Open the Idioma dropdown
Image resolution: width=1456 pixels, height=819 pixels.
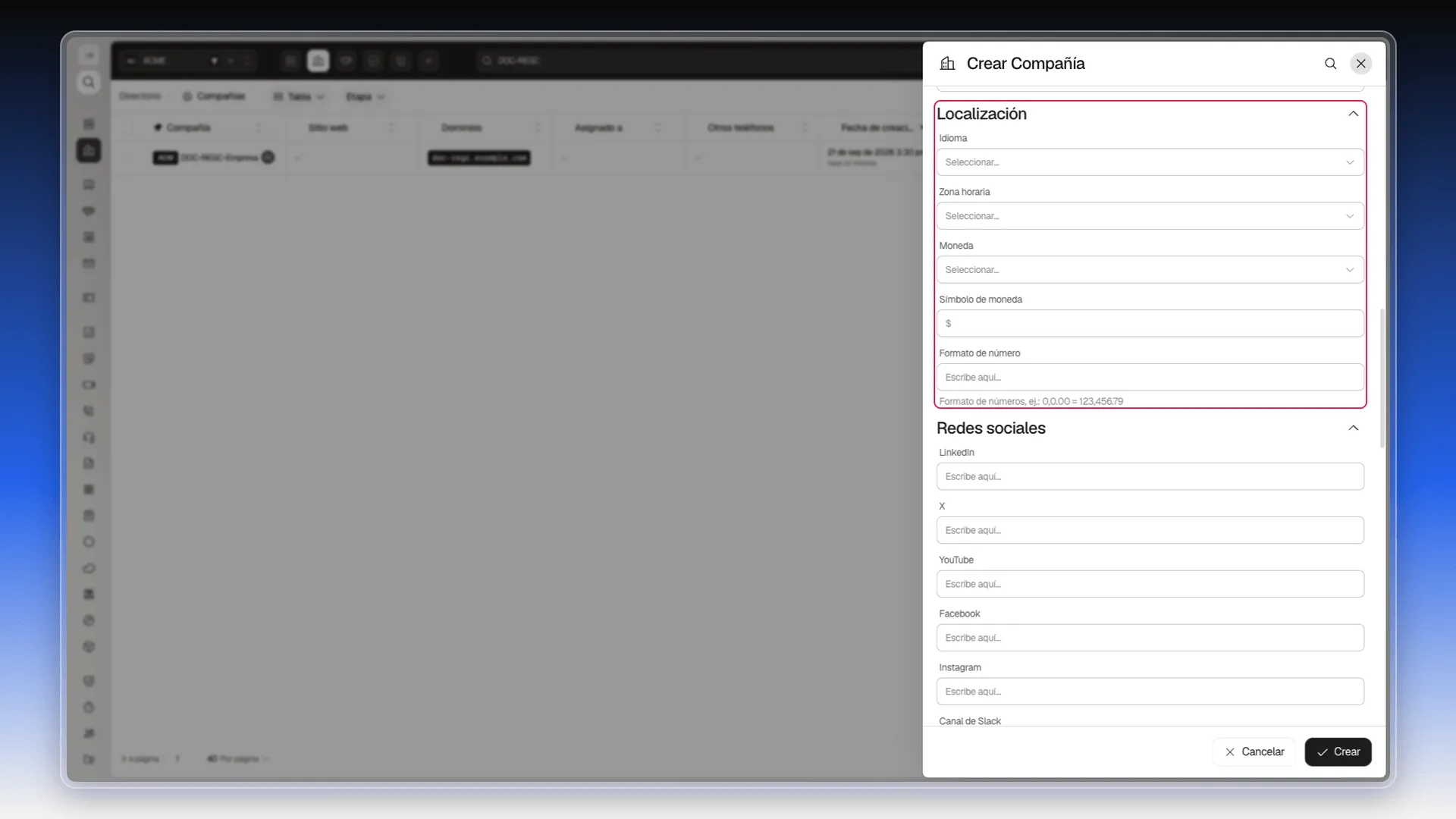tap(1150, 162)
